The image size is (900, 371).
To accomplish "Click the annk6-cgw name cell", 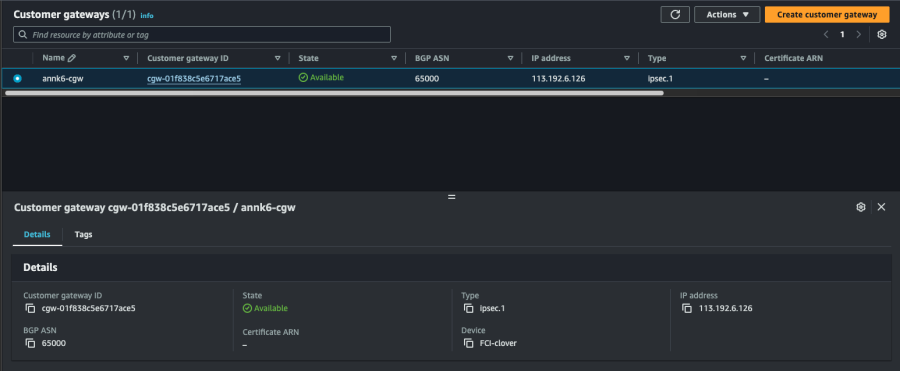I will point(63,79).
